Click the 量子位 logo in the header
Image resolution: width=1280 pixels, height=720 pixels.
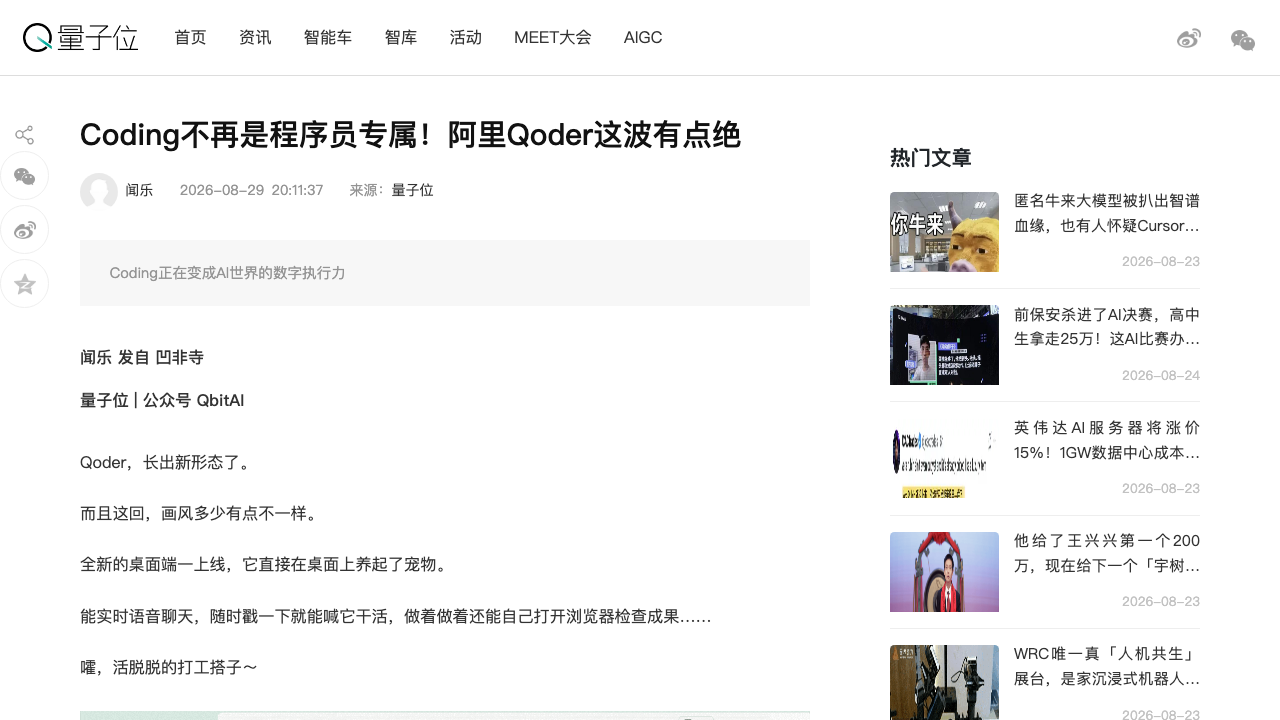[x=80, y=38]
